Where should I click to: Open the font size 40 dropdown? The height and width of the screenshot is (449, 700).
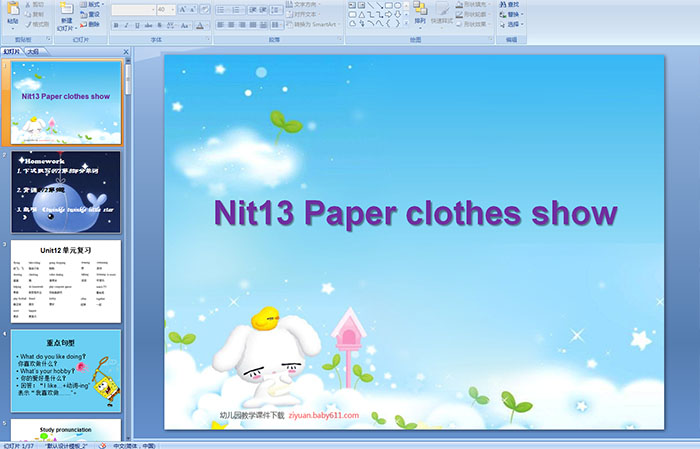click(166, 9)
